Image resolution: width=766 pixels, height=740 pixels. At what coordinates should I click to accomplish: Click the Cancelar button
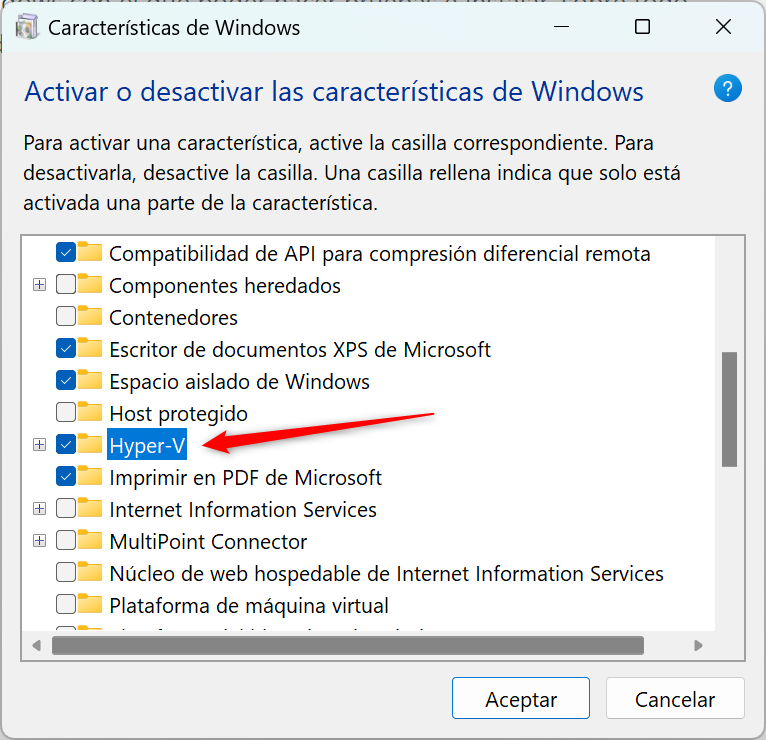pyautogui.click(x=675, y=698)
